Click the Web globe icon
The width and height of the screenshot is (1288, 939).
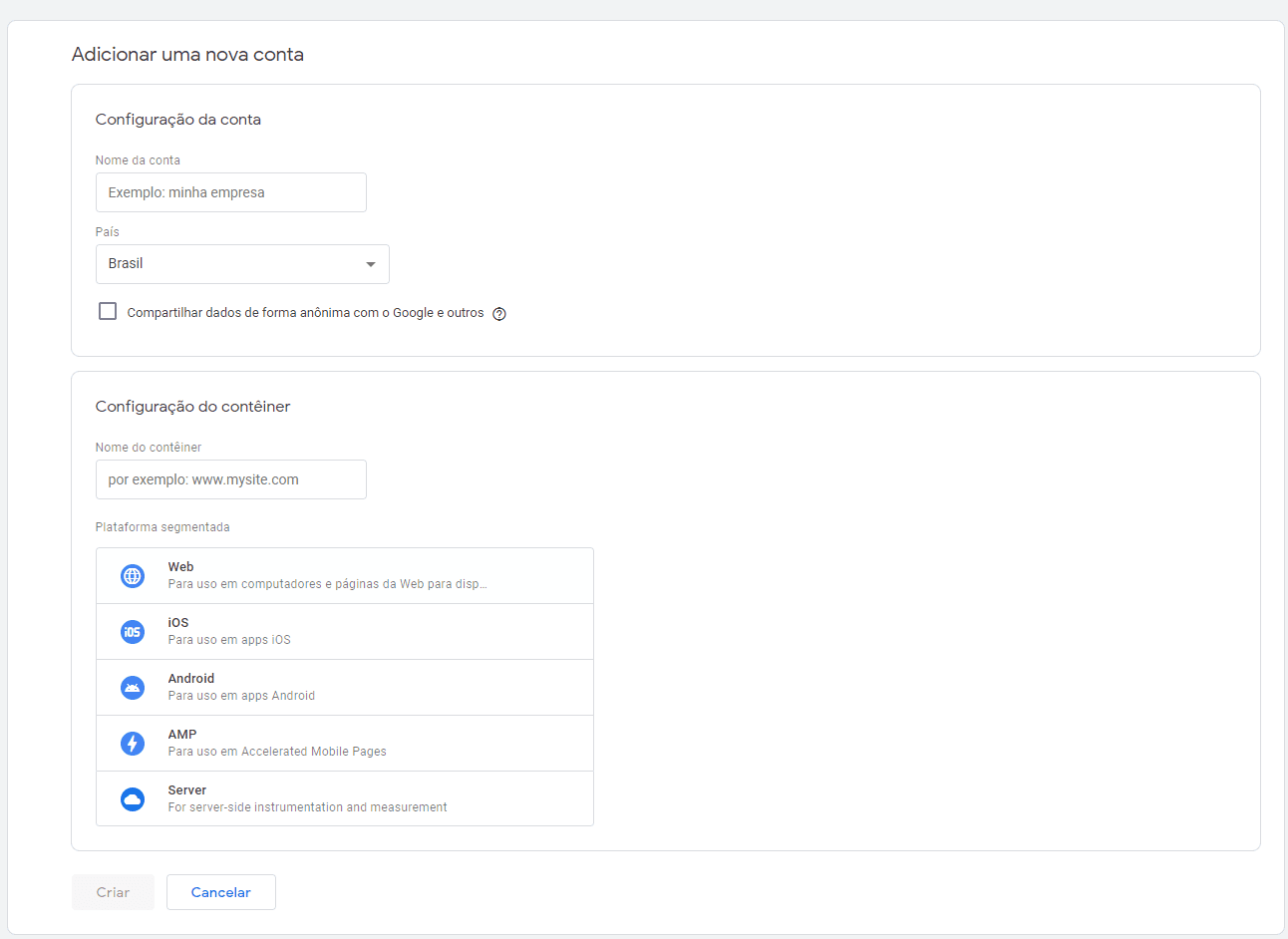[133, 576]
